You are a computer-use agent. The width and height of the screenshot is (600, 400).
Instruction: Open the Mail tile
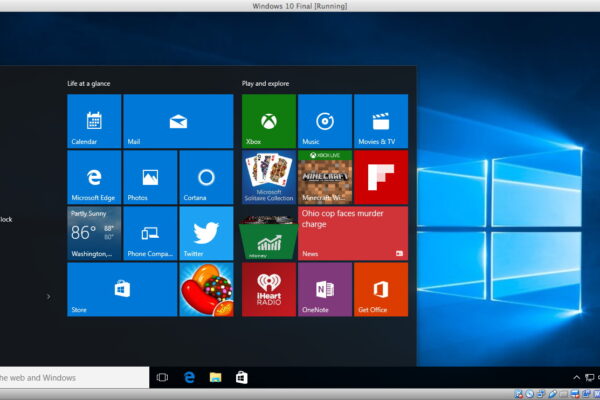(x=178, y=121)
